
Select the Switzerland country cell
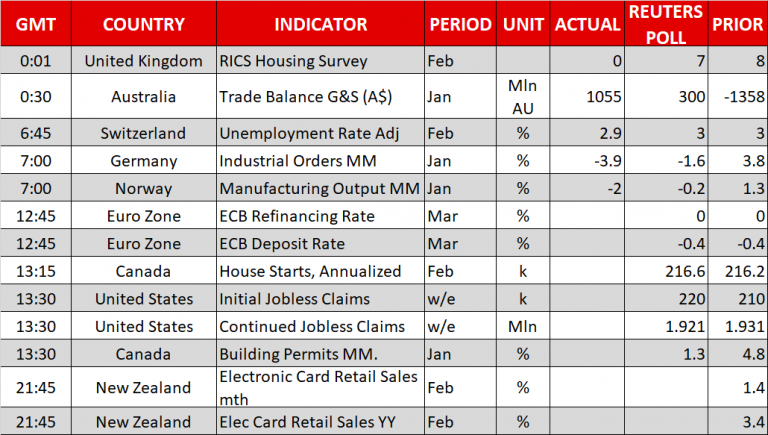pos(143,134)
